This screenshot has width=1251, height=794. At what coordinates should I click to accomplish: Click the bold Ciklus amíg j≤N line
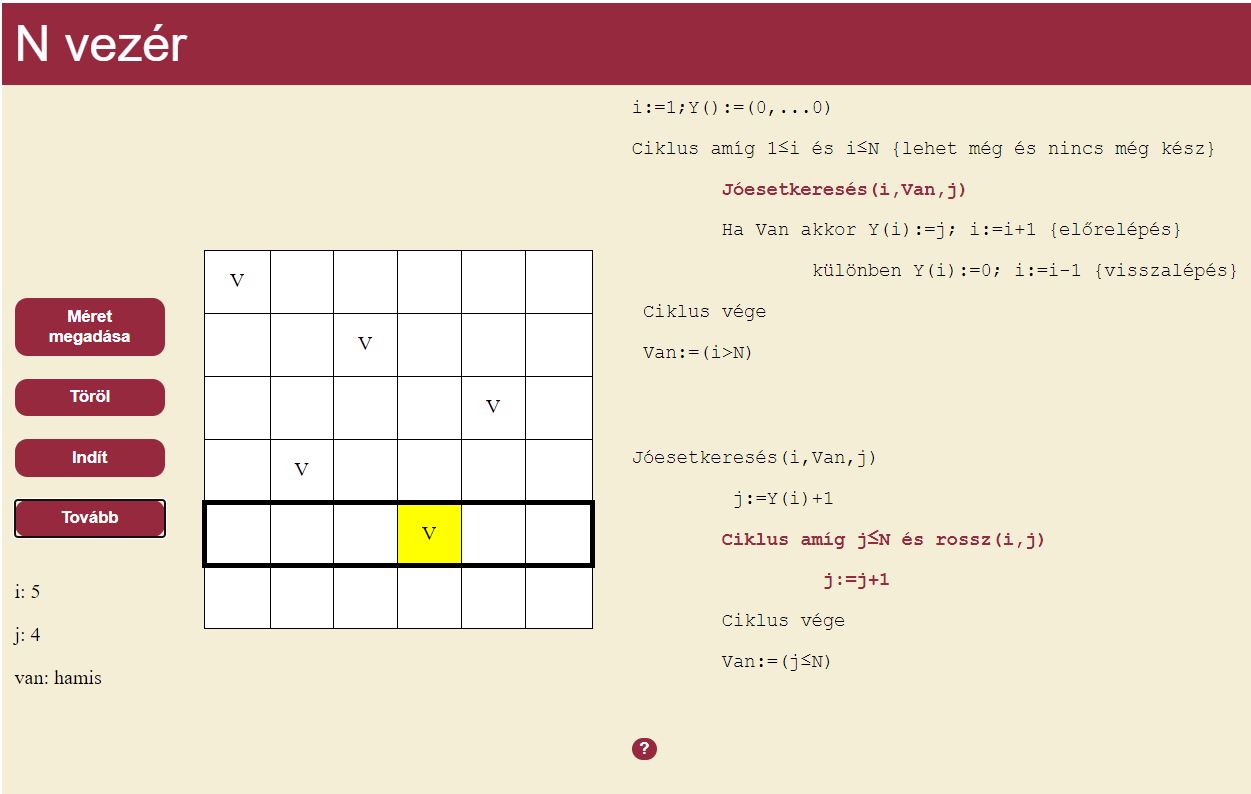click(882, 540)
